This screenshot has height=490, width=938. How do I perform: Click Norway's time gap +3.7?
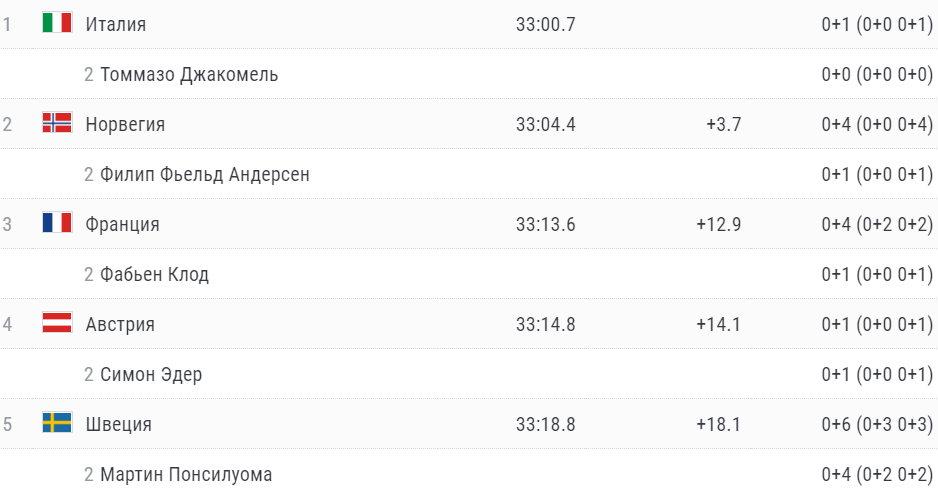pyautogui.click(x=723, y=124)
